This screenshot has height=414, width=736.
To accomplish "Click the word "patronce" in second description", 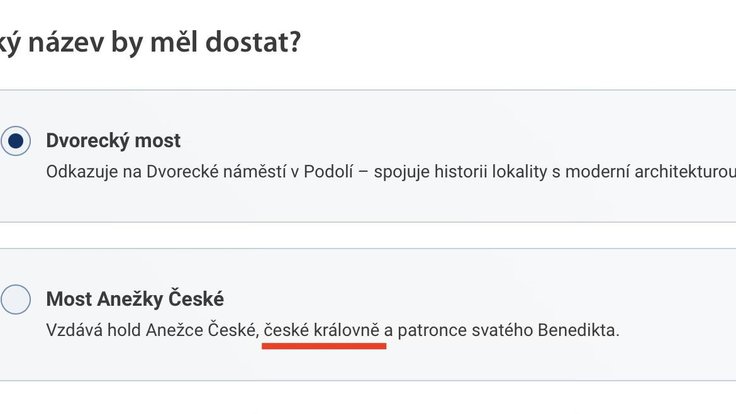I will point(429,328).
